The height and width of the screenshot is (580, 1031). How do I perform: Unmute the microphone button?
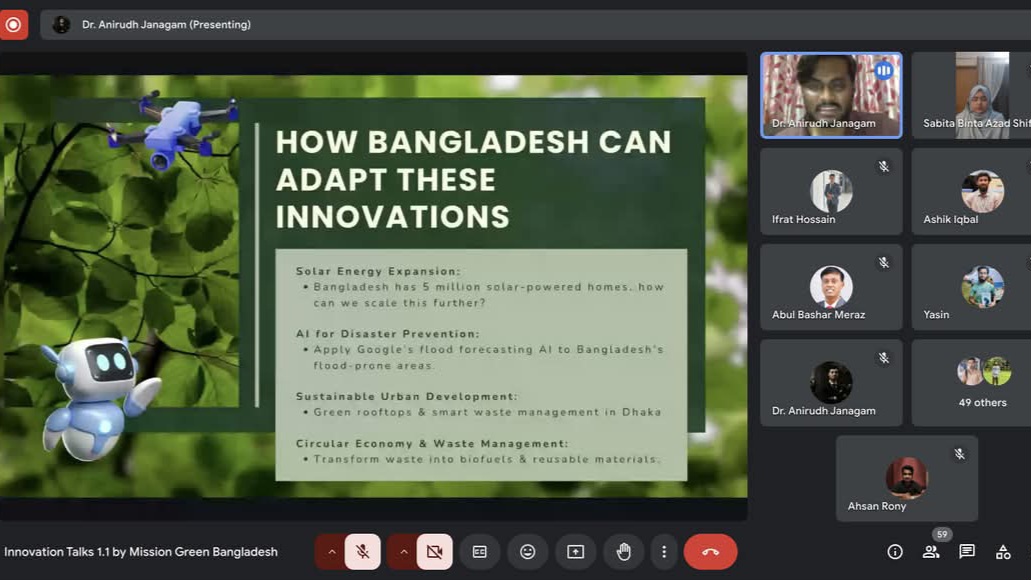363,552
